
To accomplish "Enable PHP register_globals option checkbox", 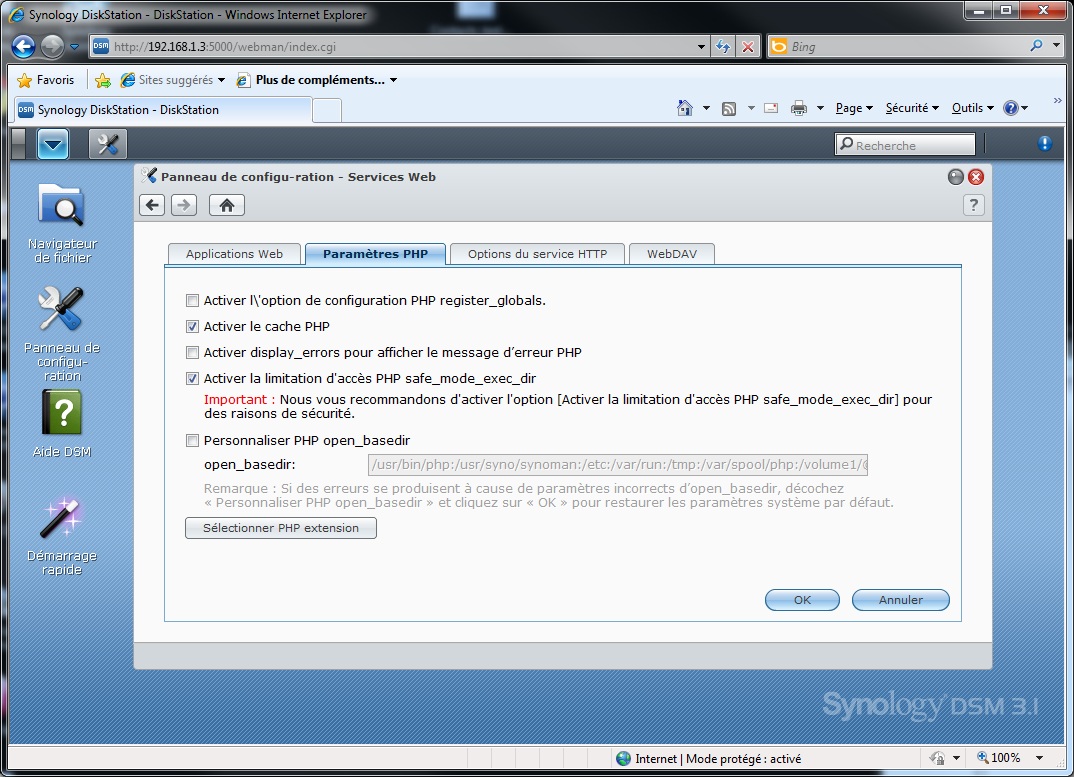I will pos(192,300).
